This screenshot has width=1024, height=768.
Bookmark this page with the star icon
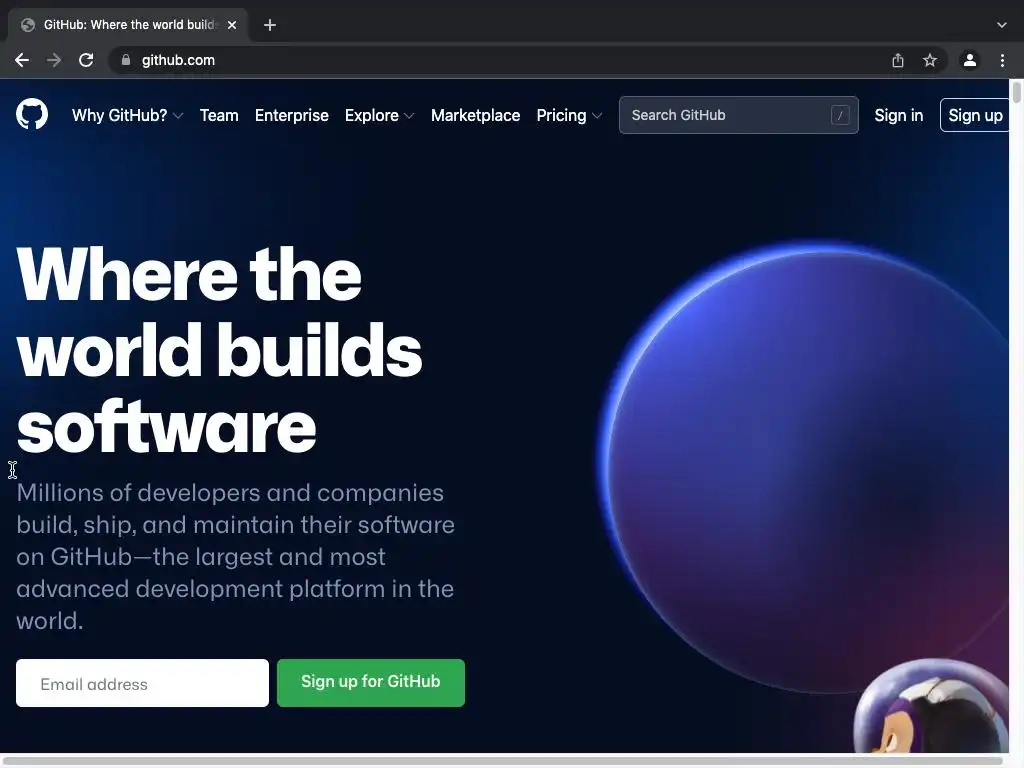coord(930,60)
